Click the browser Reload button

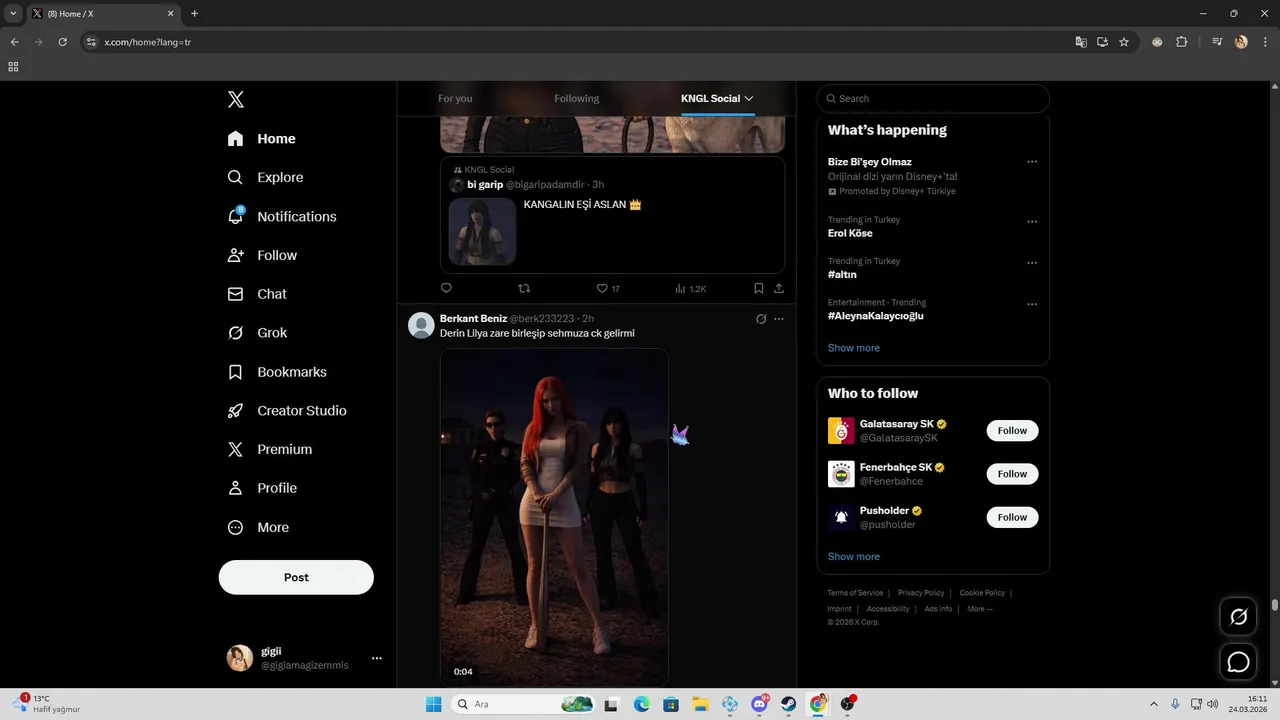[62, 42]
